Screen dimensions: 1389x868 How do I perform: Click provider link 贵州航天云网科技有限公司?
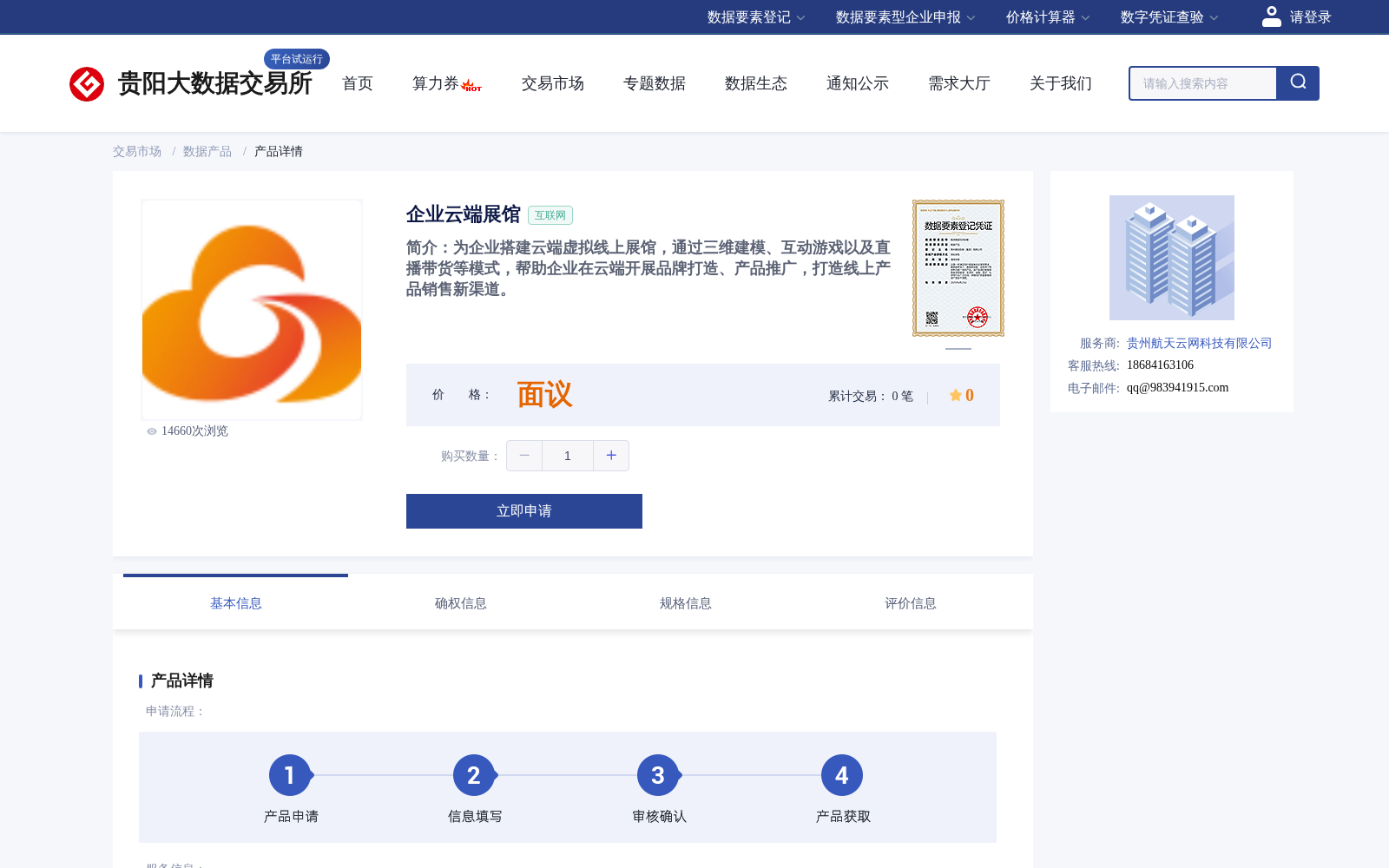pos(1199,343)
